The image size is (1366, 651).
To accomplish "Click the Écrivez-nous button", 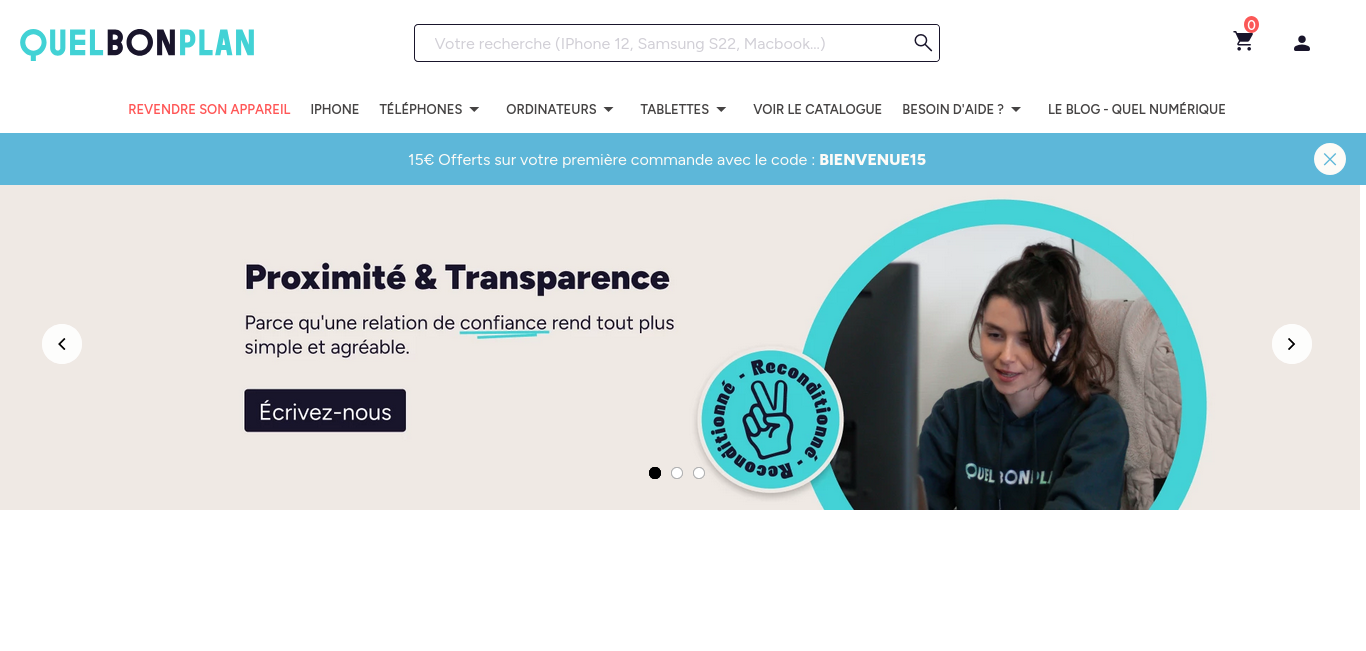I will coord(325,411).
